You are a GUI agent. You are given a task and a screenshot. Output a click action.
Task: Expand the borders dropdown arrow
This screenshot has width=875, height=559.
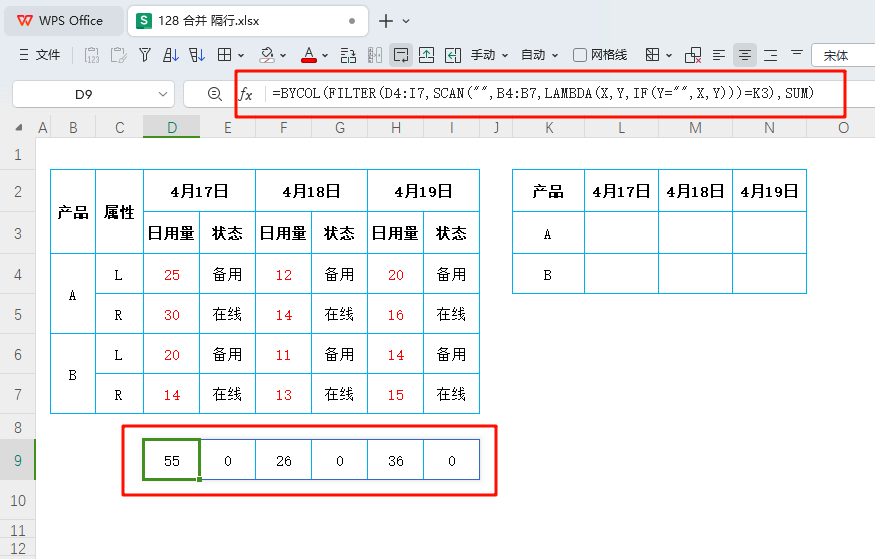(x=241, y=55)
